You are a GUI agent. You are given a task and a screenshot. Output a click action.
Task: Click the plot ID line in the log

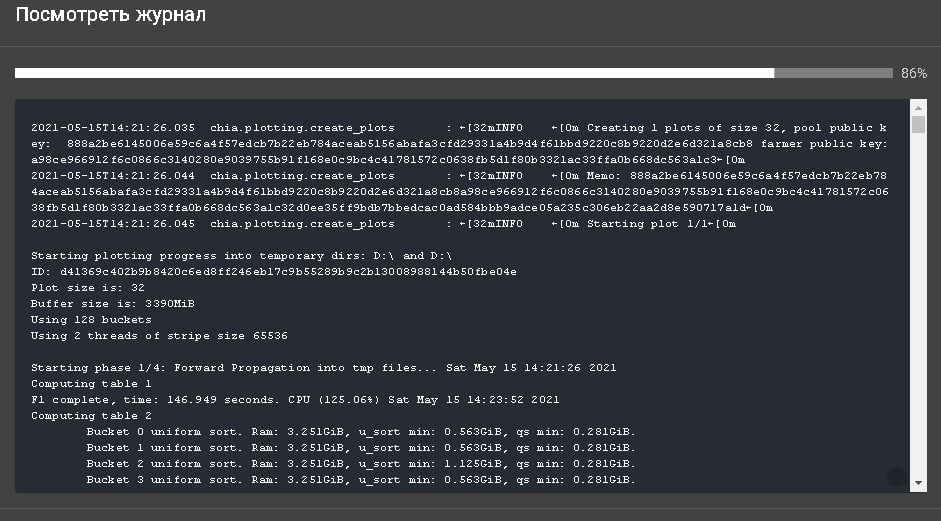coord(274,272)
